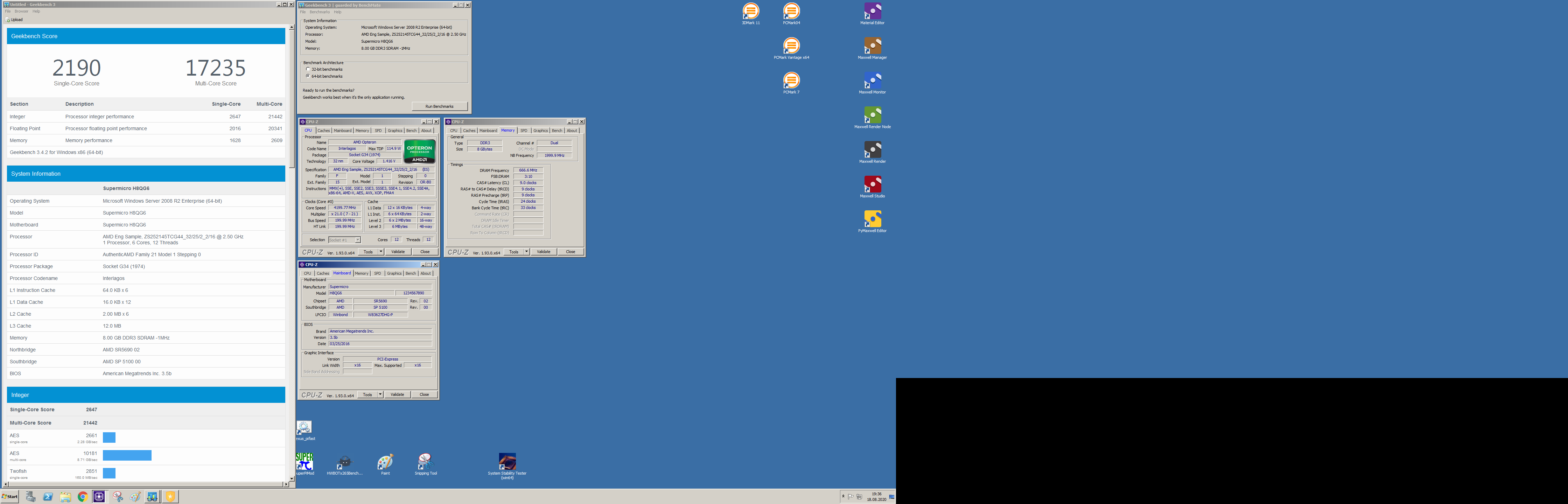Click the Processor Codename Interlagos row
Viewport: 1568px width, 504px height.
(x=146, y=278)
